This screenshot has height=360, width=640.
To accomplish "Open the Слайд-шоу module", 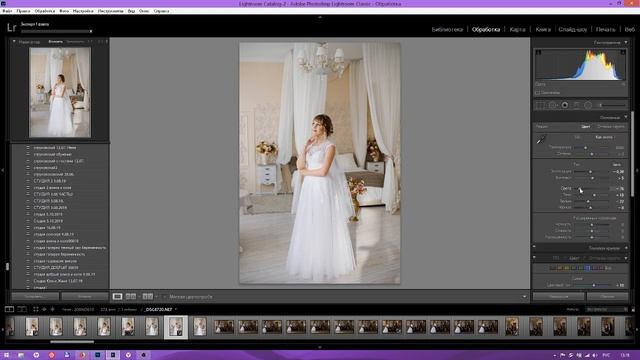I will [573, 29].
